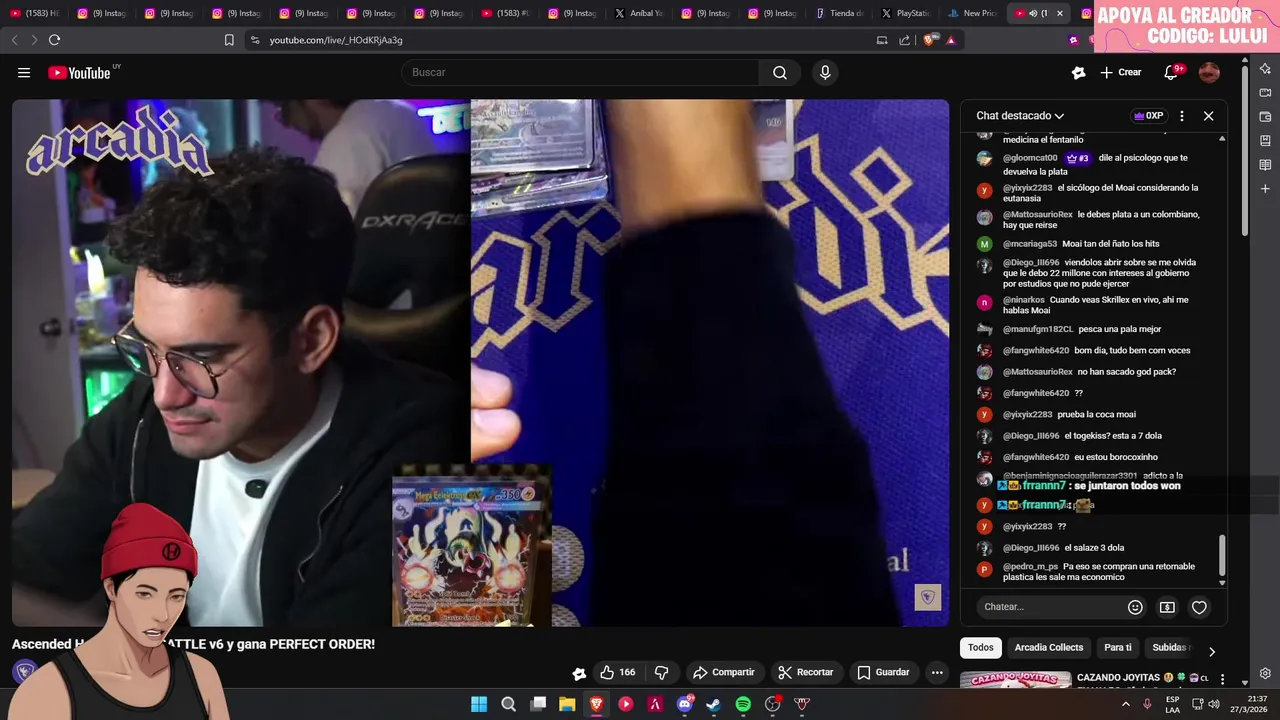1280x720 pixels.
Task: Open the reading list sidebar book icon
Action: [1265, 165]
